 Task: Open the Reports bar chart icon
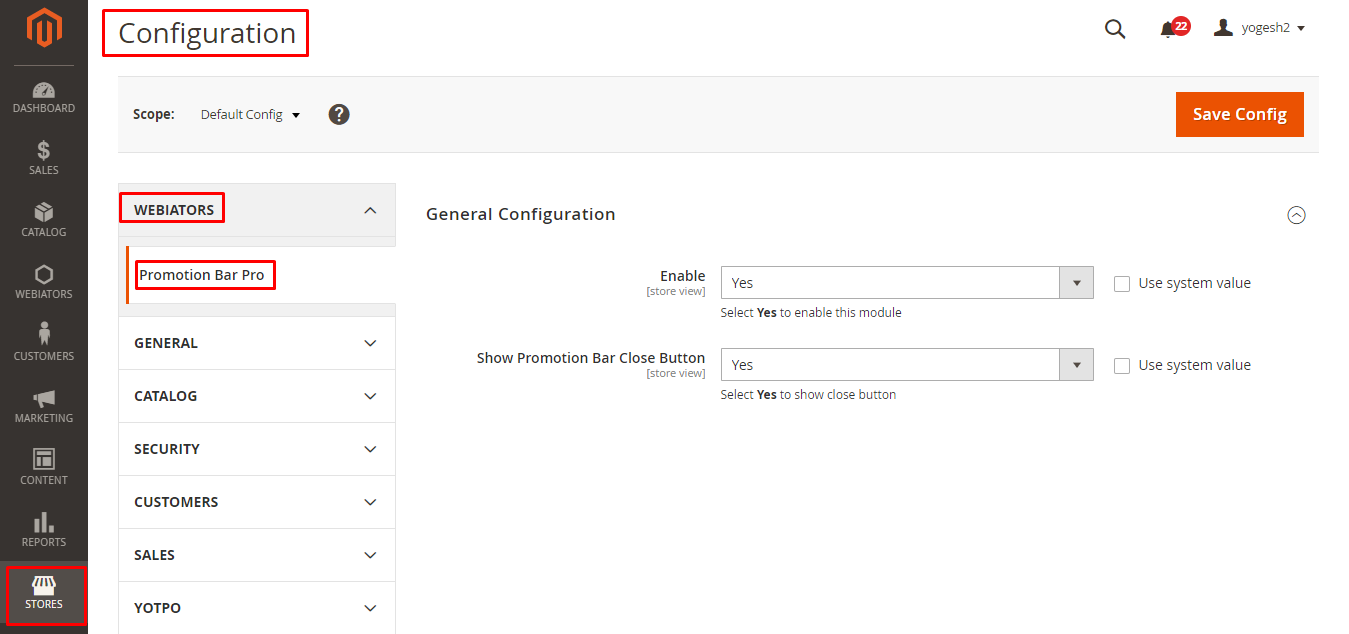(x=43, y=522)
